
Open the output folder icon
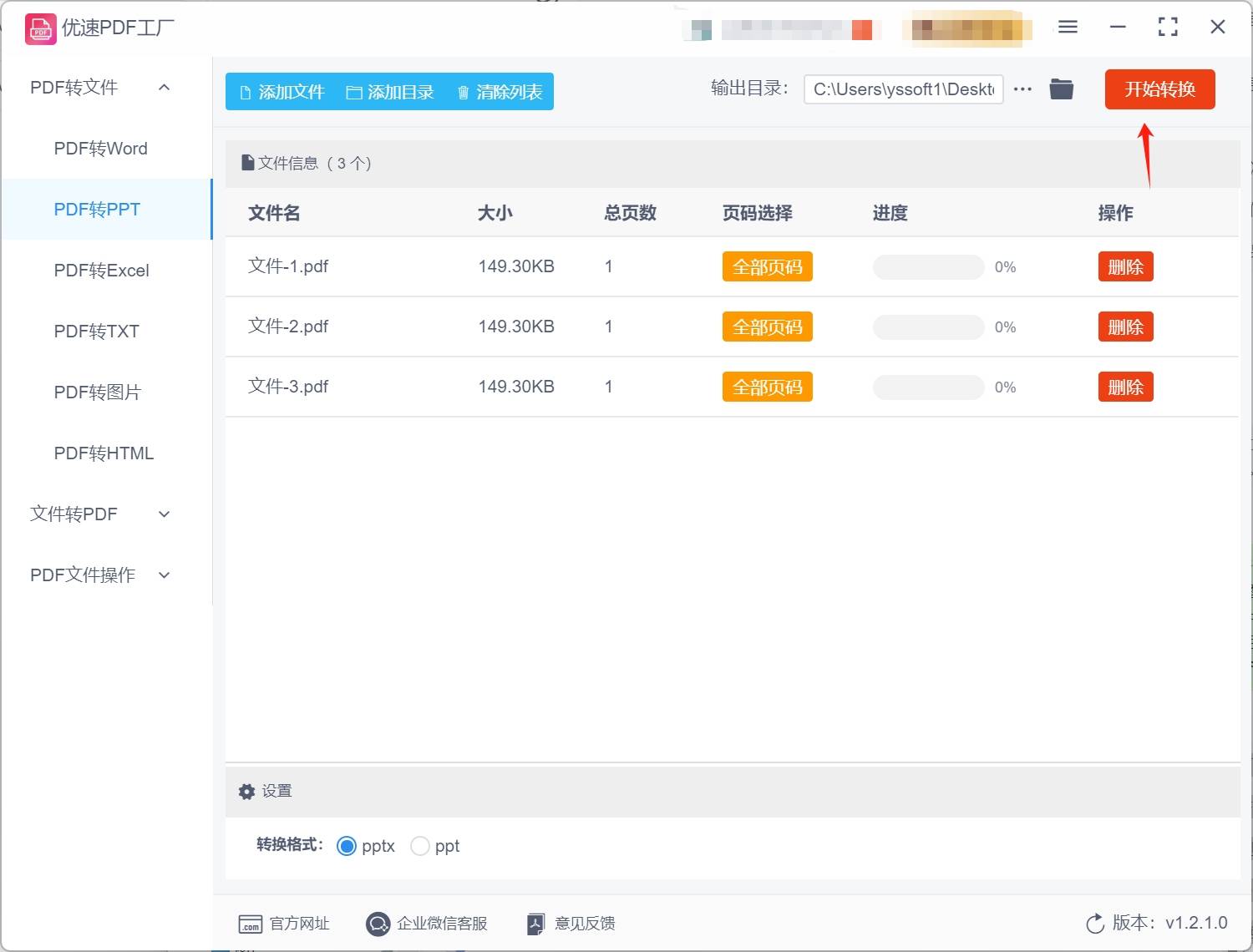pyautogui.click(x=1061, y=89)
